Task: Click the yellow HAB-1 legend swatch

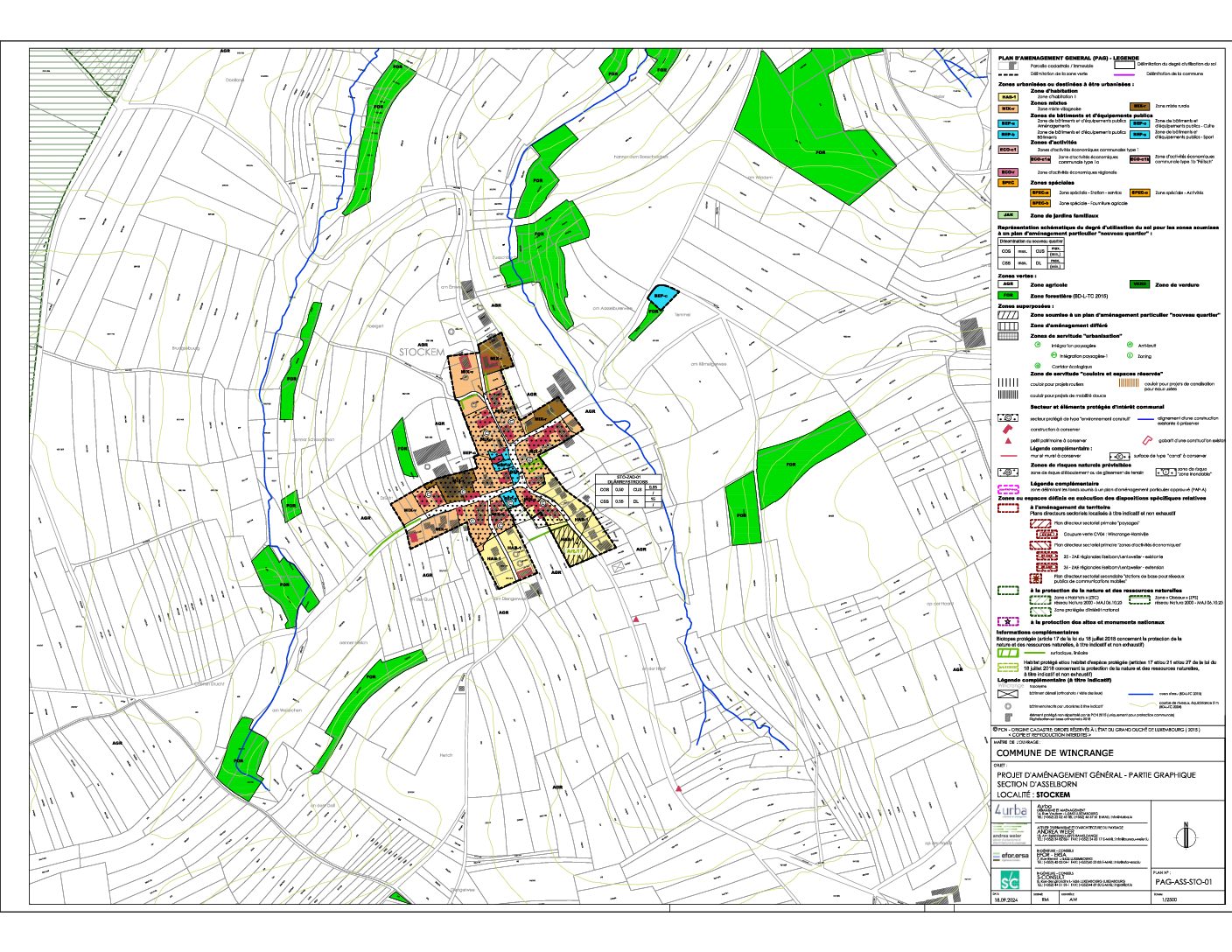Action: 1009,97
